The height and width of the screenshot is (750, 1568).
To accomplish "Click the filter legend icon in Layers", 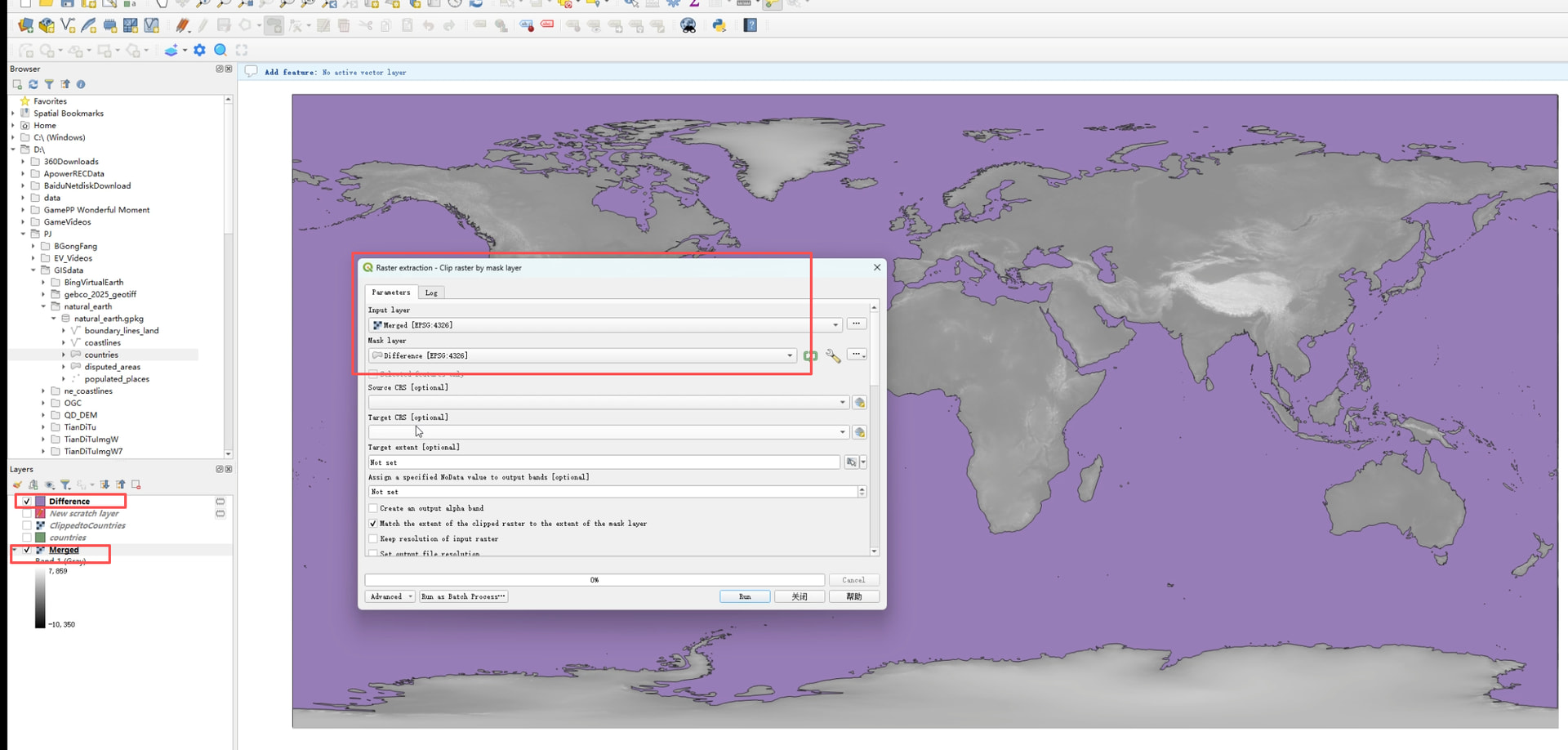I will click(65, 484).
